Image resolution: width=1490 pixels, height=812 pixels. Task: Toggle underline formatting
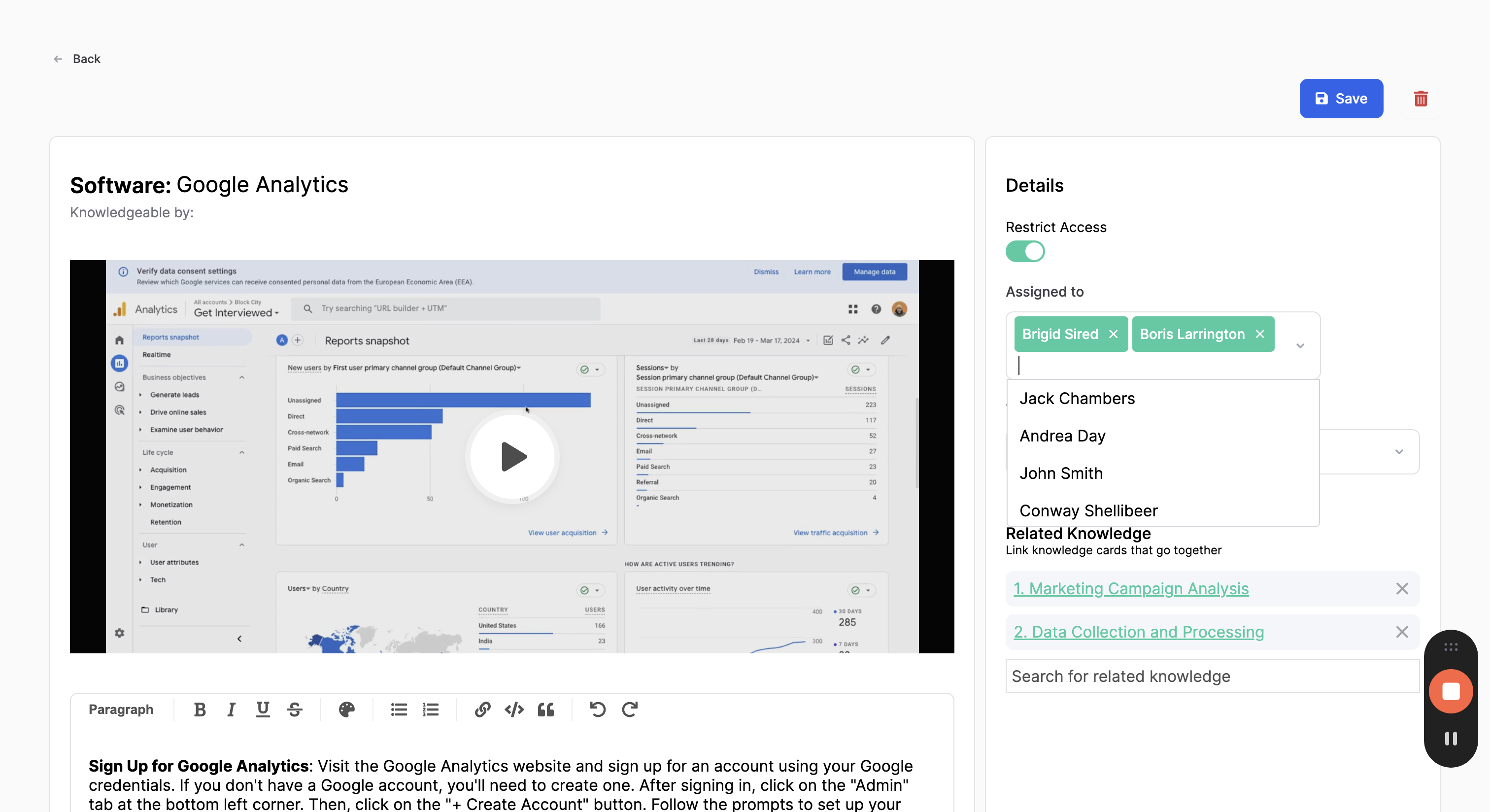(x=263, y=709)
